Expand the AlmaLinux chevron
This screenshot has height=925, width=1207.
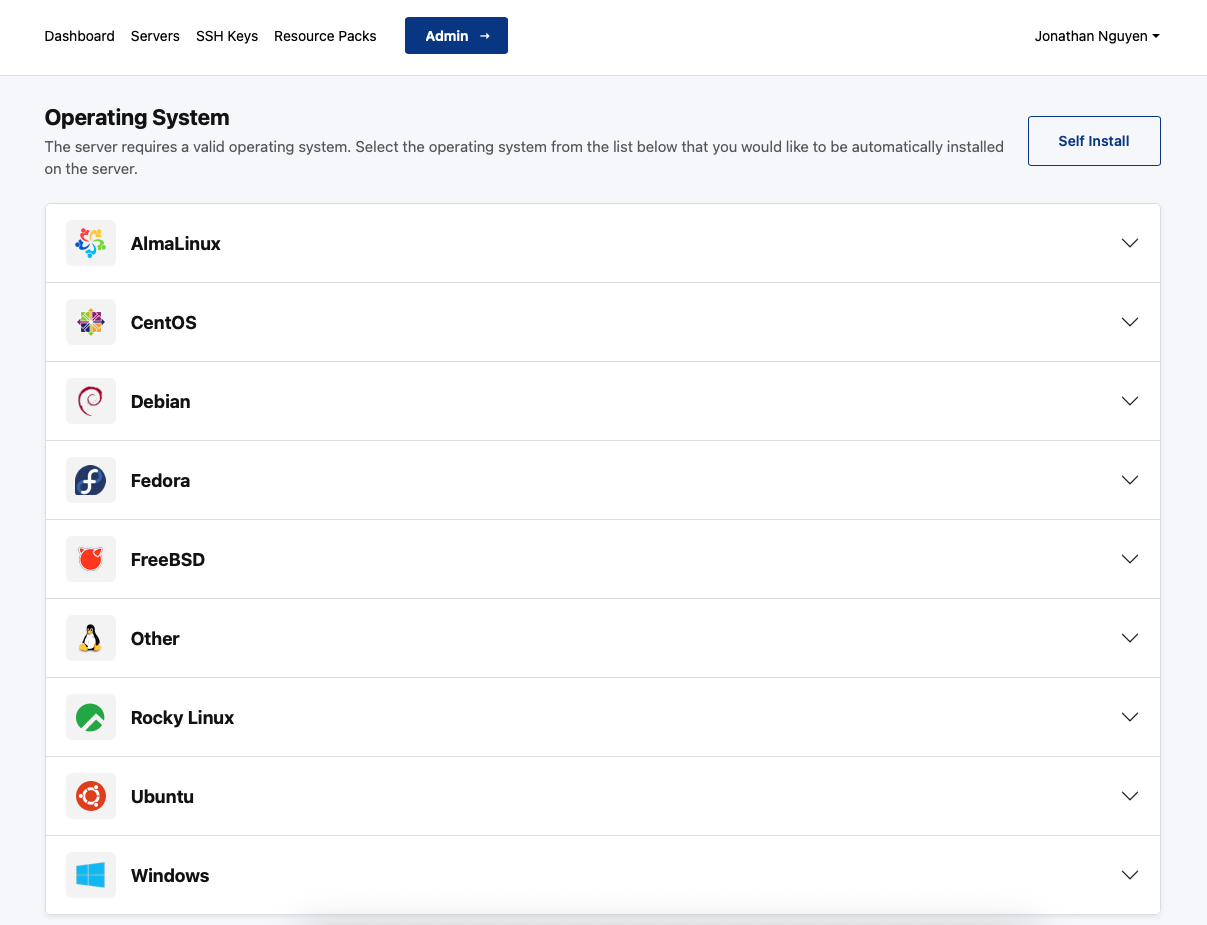point(1130,243)
